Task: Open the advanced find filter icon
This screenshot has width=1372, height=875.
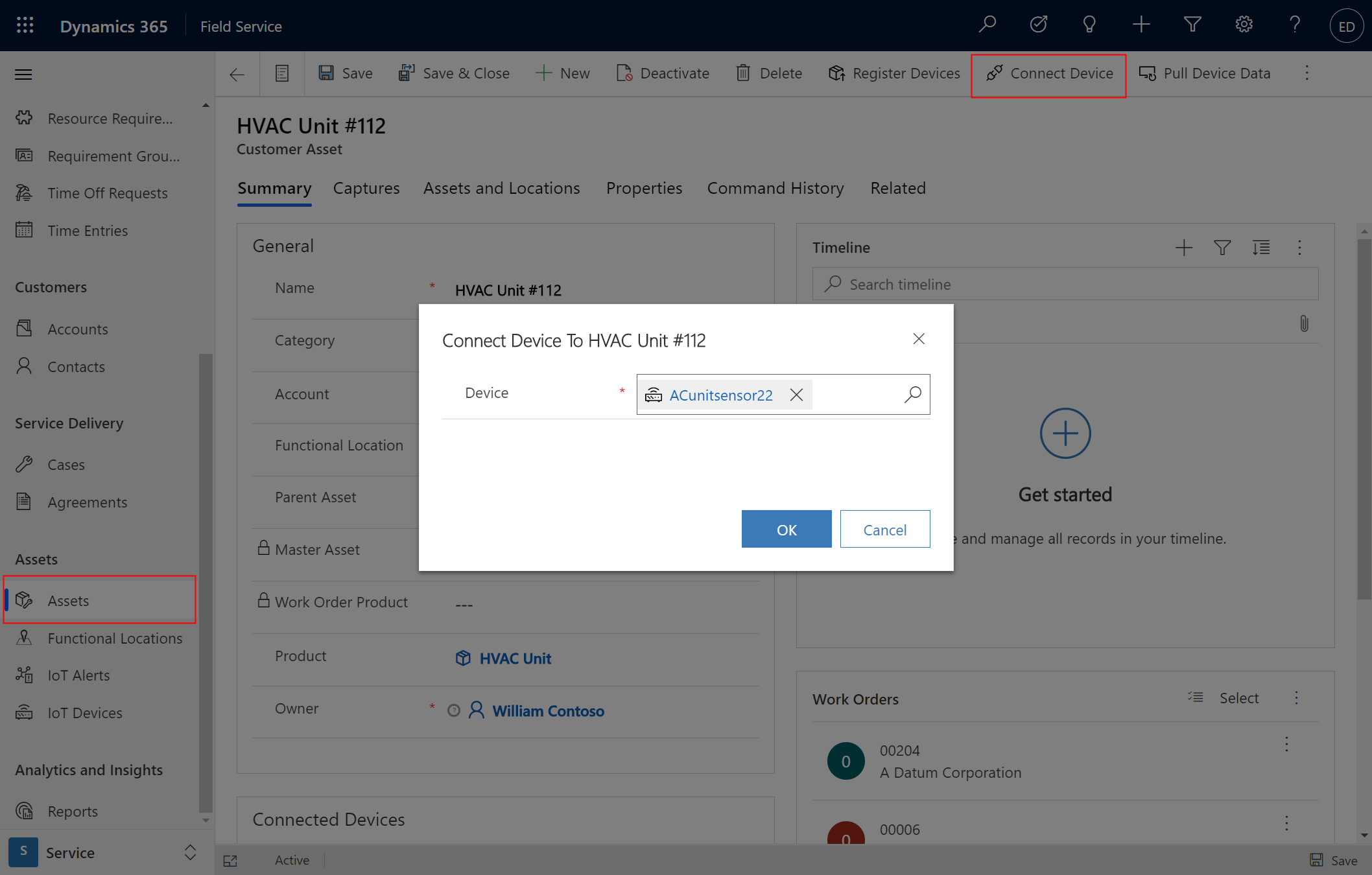Action: coord(1192,25)
